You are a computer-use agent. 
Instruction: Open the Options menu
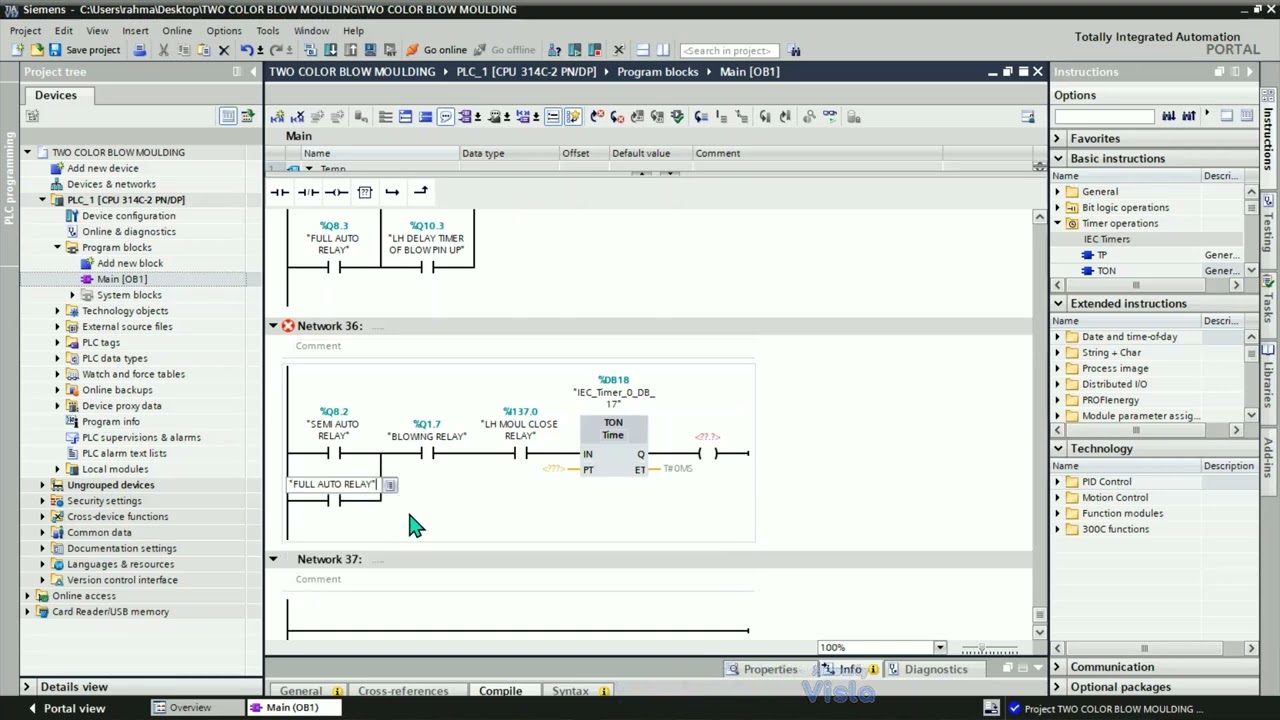pos(224,31)
